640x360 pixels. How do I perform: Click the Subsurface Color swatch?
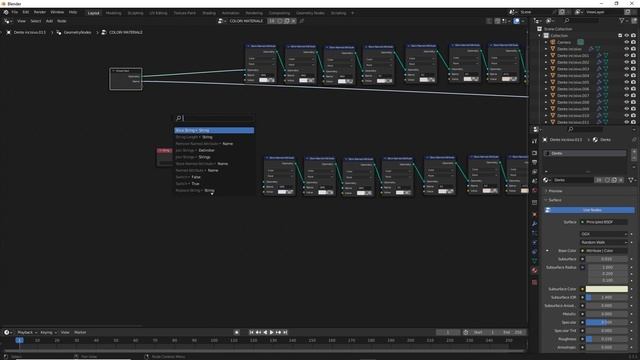point(607,289)
